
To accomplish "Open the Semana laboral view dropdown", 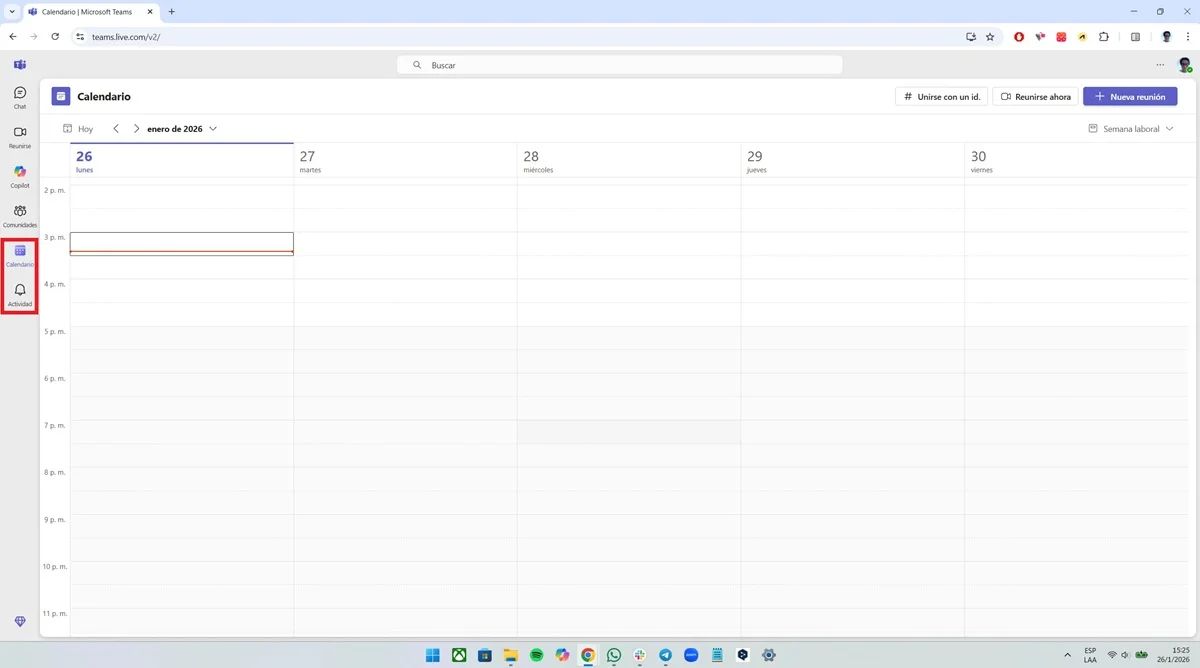I will (x=1131, y=129).
